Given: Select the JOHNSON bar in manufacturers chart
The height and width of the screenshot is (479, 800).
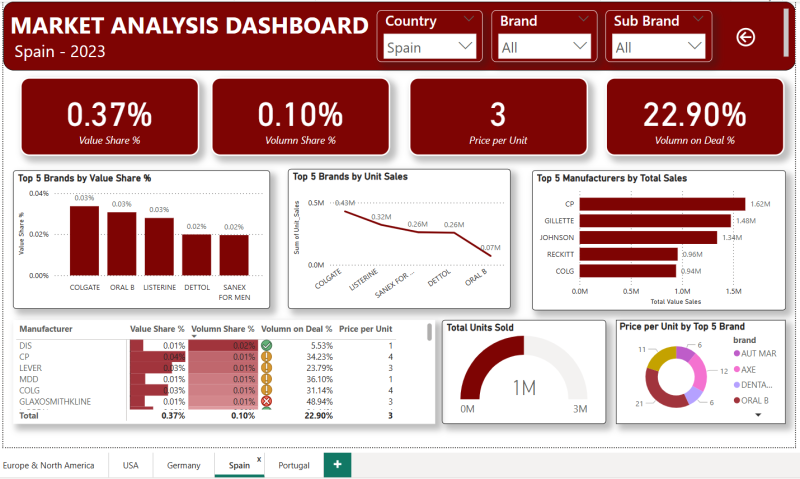Looking at the screenshot, I should coord(648,238).
